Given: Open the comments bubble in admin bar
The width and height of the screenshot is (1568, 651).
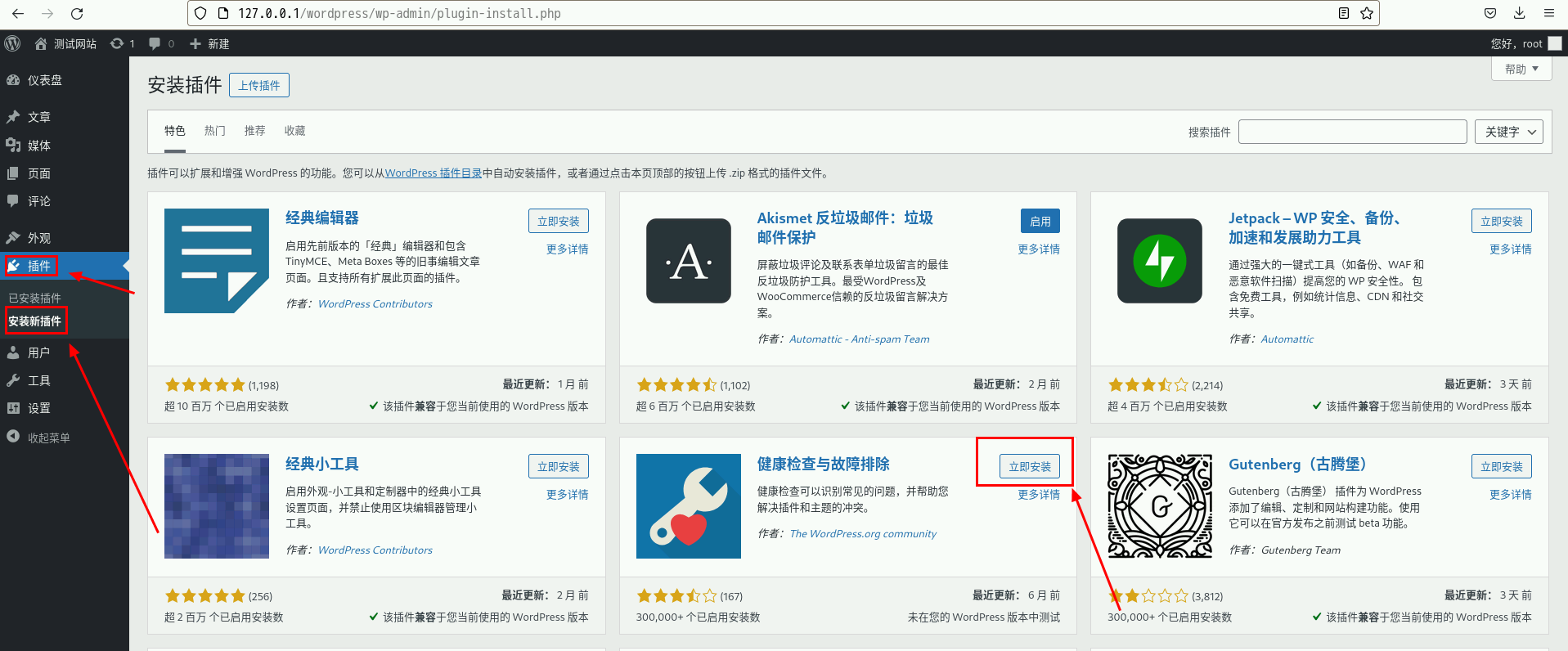Looking at the screenshot, I should 161,43.
